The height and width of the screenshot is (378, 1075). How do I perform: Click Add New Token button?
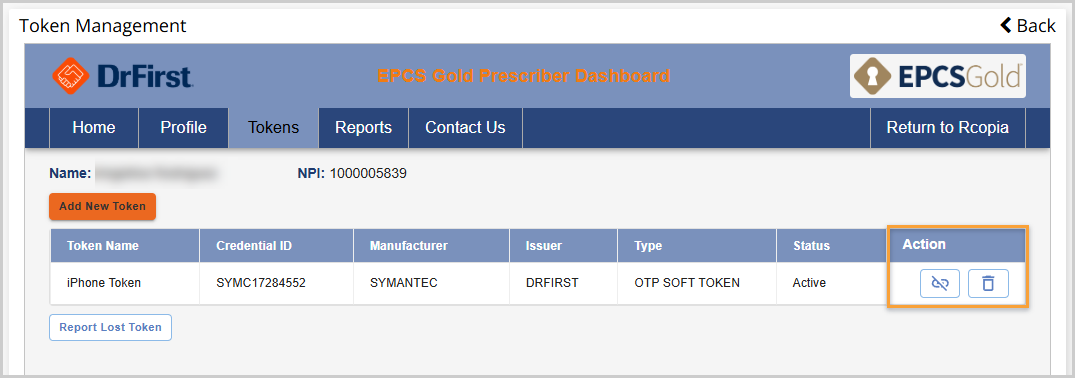(102, 206)
